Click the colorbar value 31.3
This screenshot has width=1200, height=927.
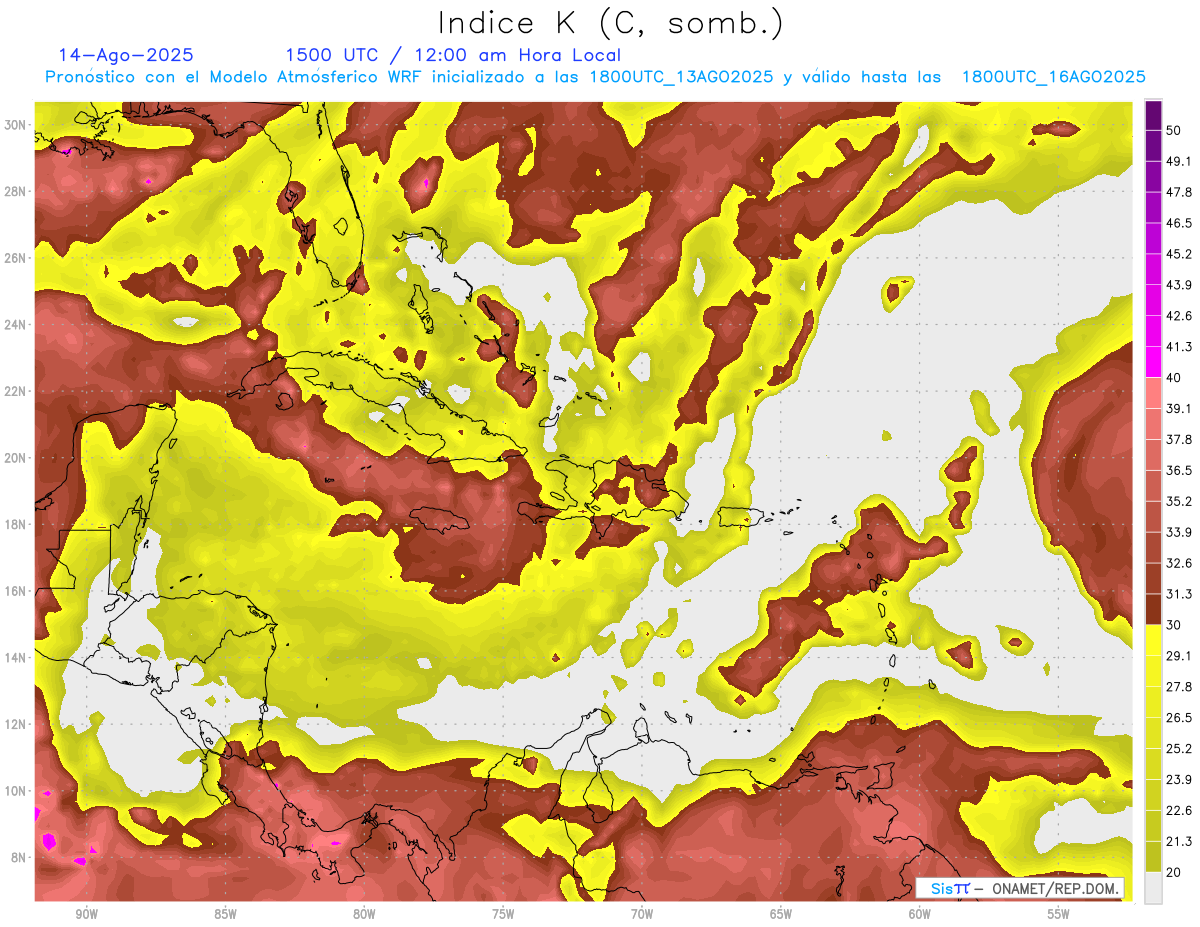pos(1178,594)
